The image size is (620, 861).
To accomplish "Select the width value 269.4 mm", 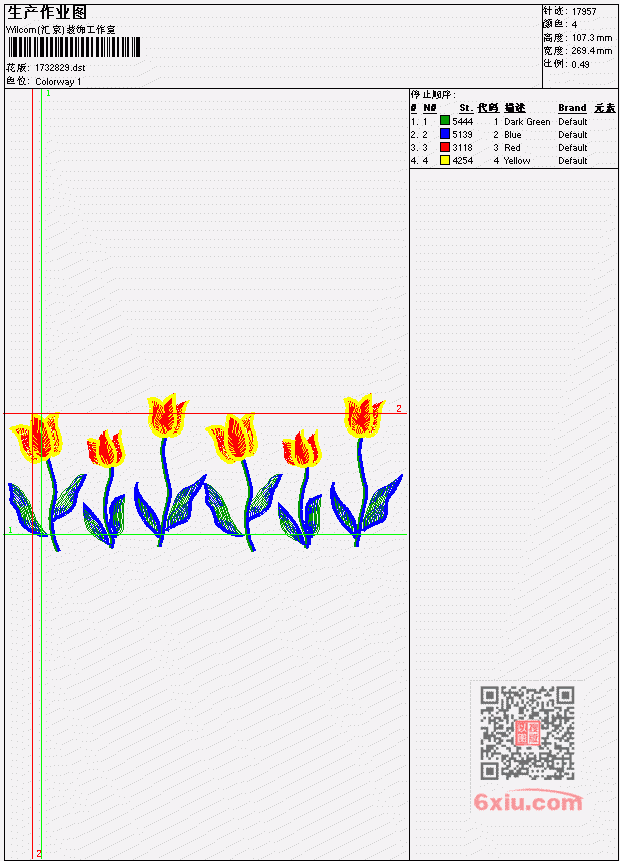I will point(592,51).
